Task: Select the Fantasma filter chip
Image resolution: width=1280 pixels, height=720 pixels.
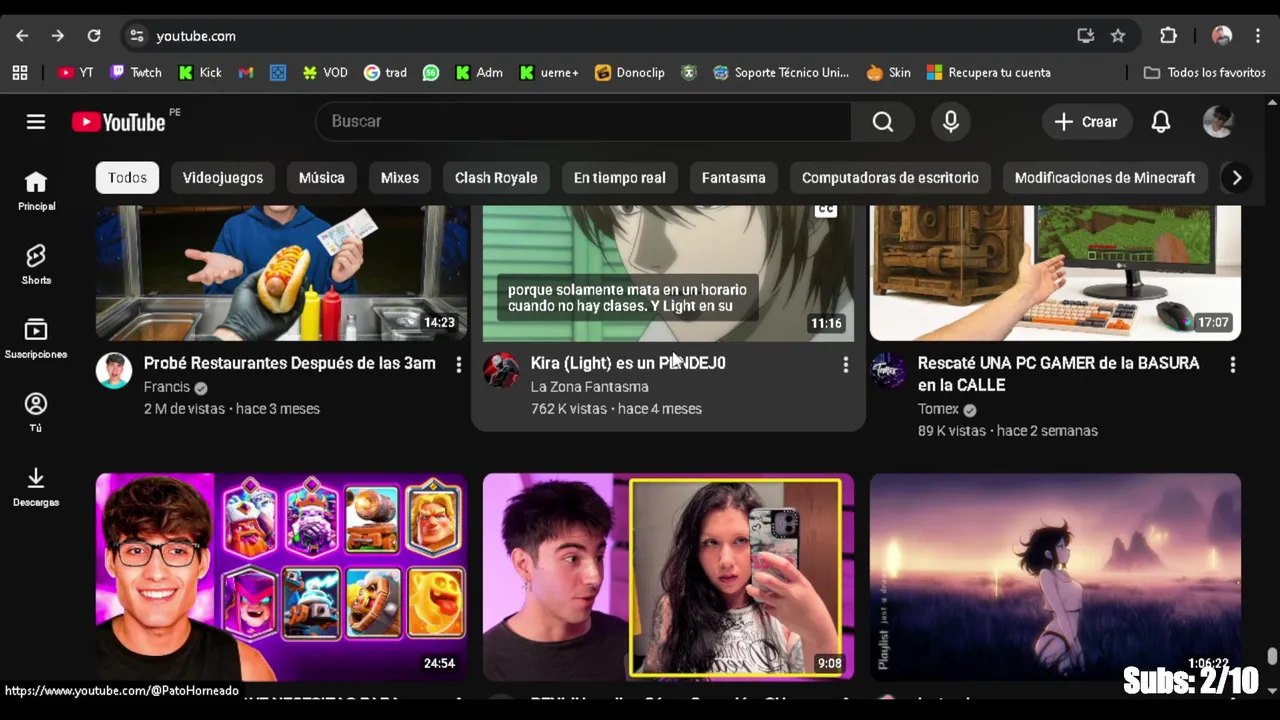Action: (733, 178)
